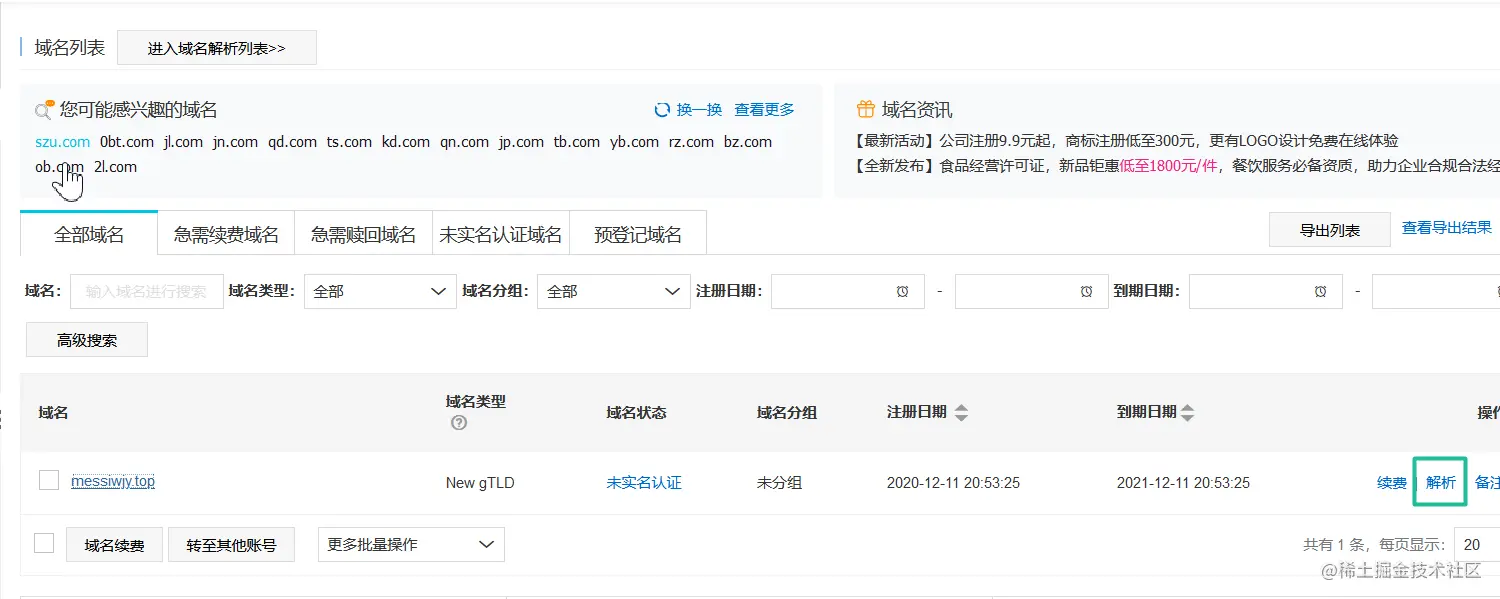Open suggested domain qd.com
This screenshot has height=599, width=1500.
292,142
